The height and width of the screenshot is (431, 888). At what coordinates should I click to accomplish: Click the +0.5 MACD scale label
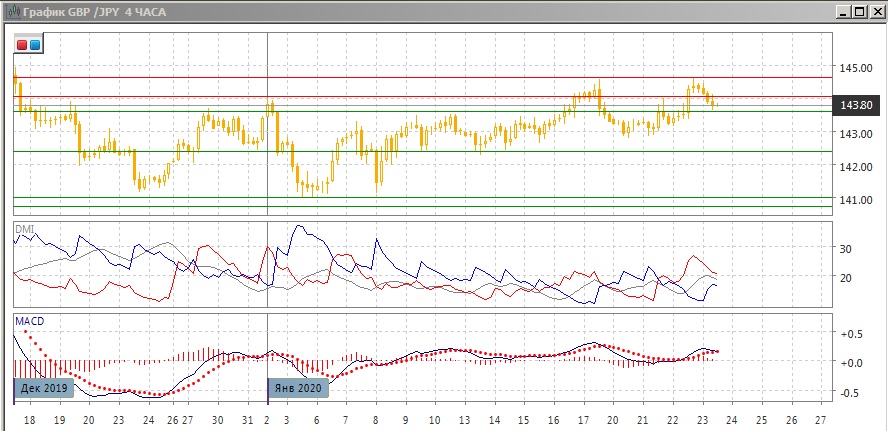click(852, 334)
